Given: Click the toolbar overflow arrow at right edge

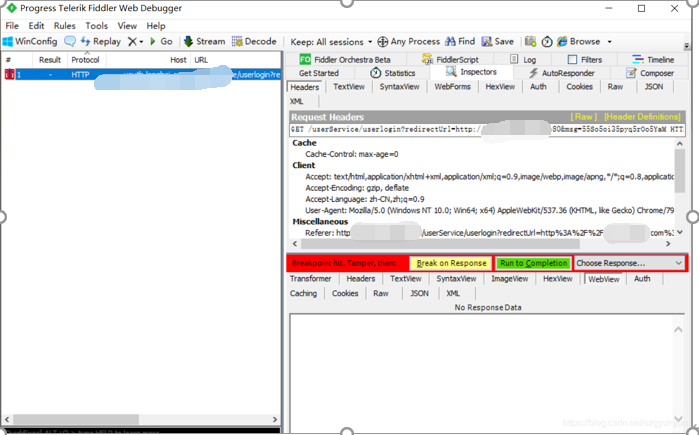Looking at the screenshot, I should click(x=687, y=45).
